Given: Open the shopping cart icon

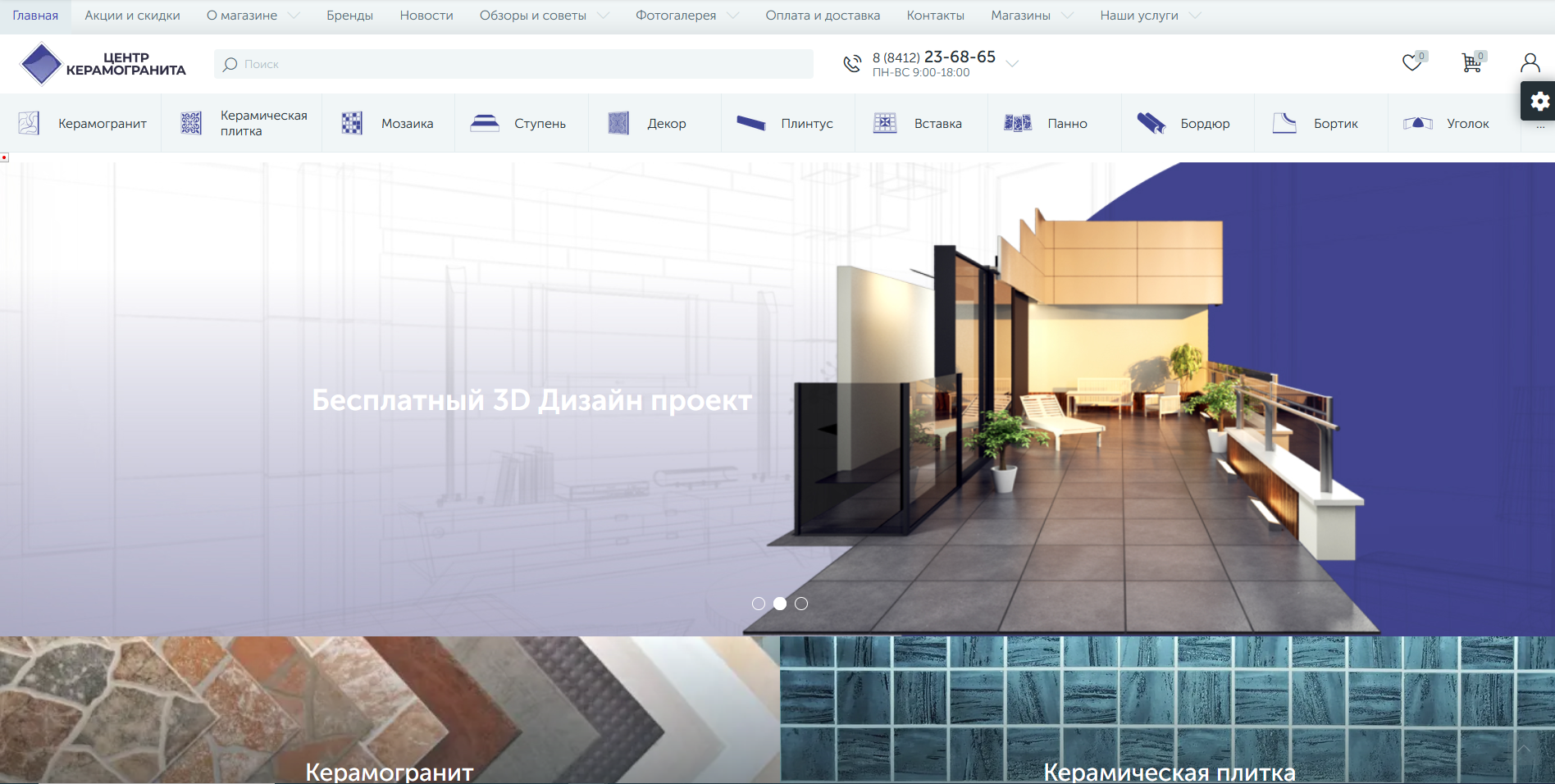Looking at the screenshot, I should coord(1471,63).
